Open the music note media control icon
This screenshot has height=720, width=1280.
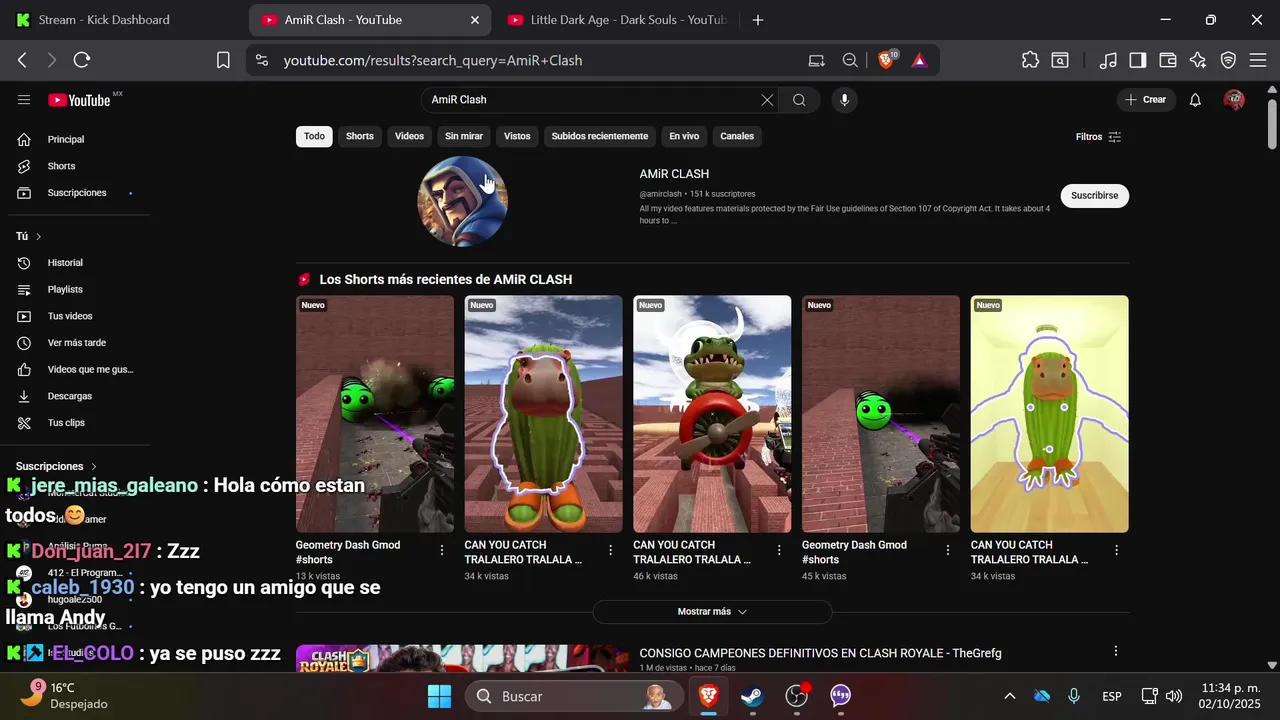1107,60
